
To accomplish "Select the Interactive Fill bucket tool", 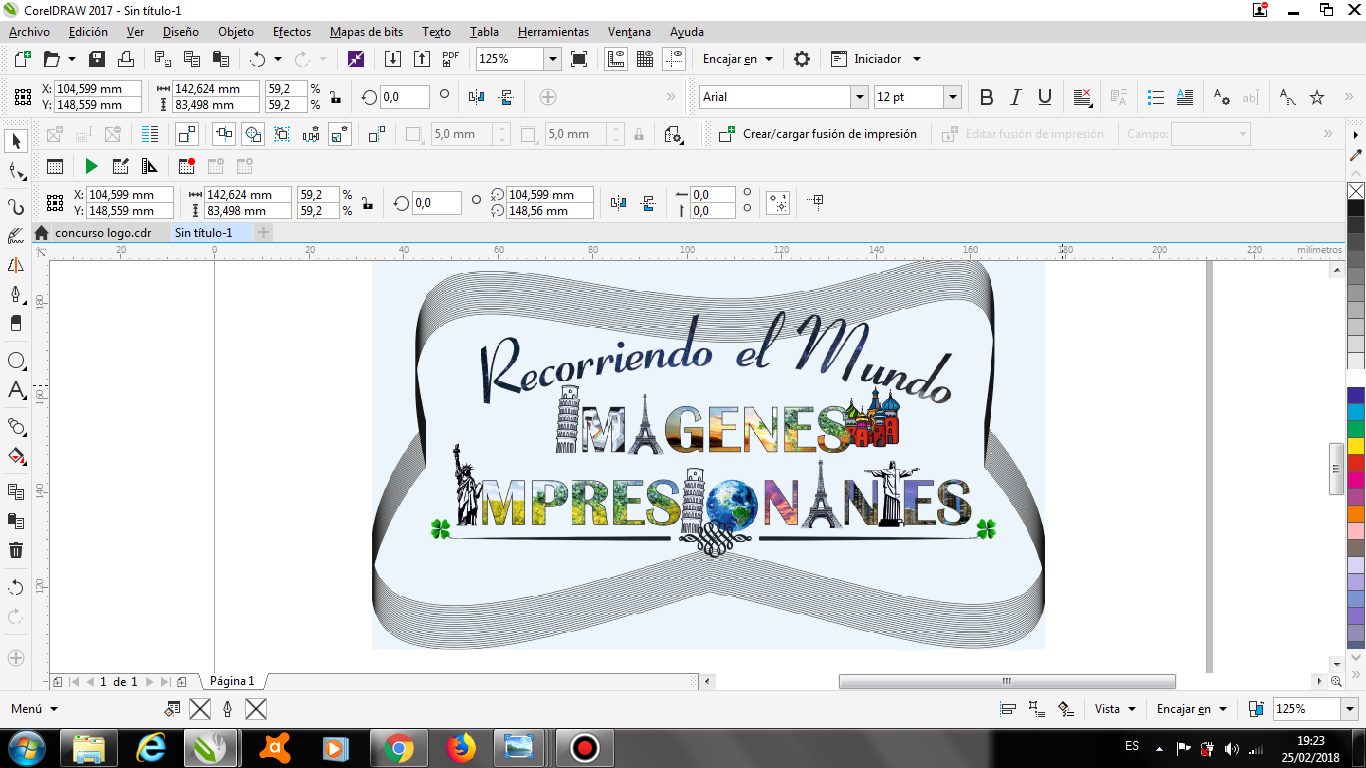I will pos(15,457).
